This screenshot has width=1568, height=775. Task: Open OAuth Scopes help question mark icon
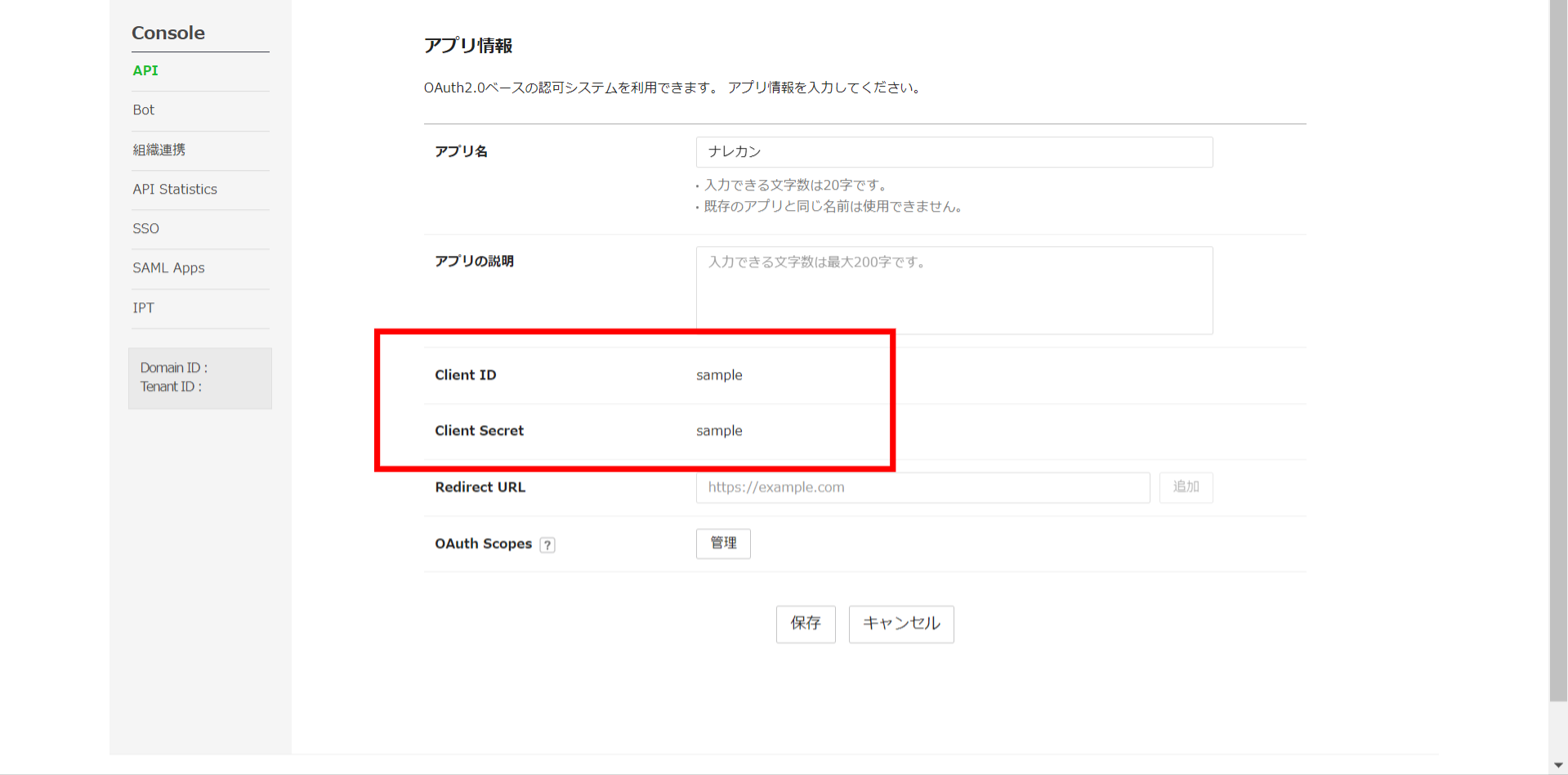click(x=547, y=545)
